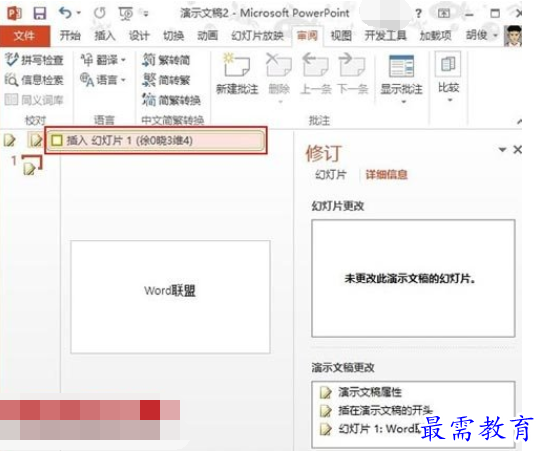Click the highlighted revision marker icon beside the popup

(36, 140)
